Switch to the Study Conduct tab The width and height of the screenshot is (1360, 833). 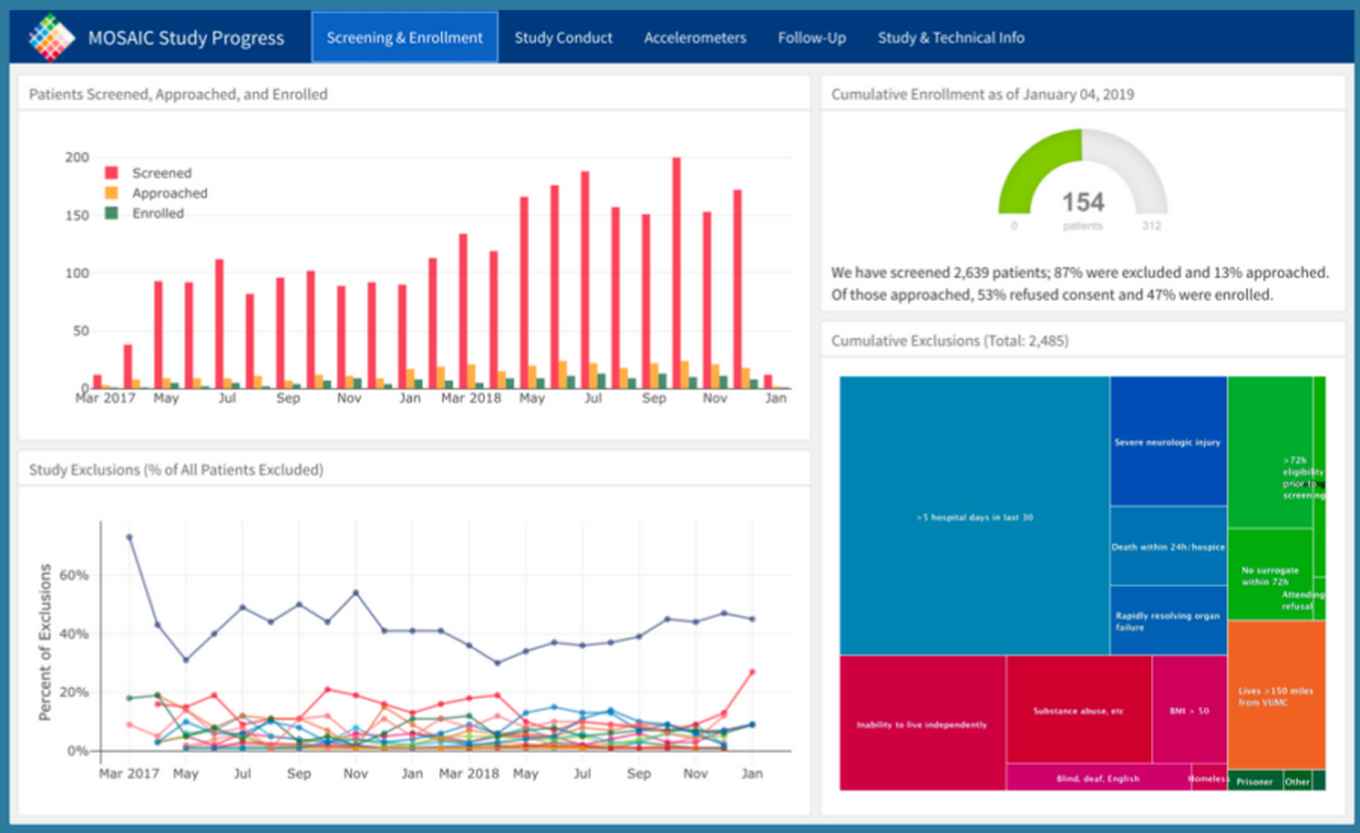pos(563,37)
